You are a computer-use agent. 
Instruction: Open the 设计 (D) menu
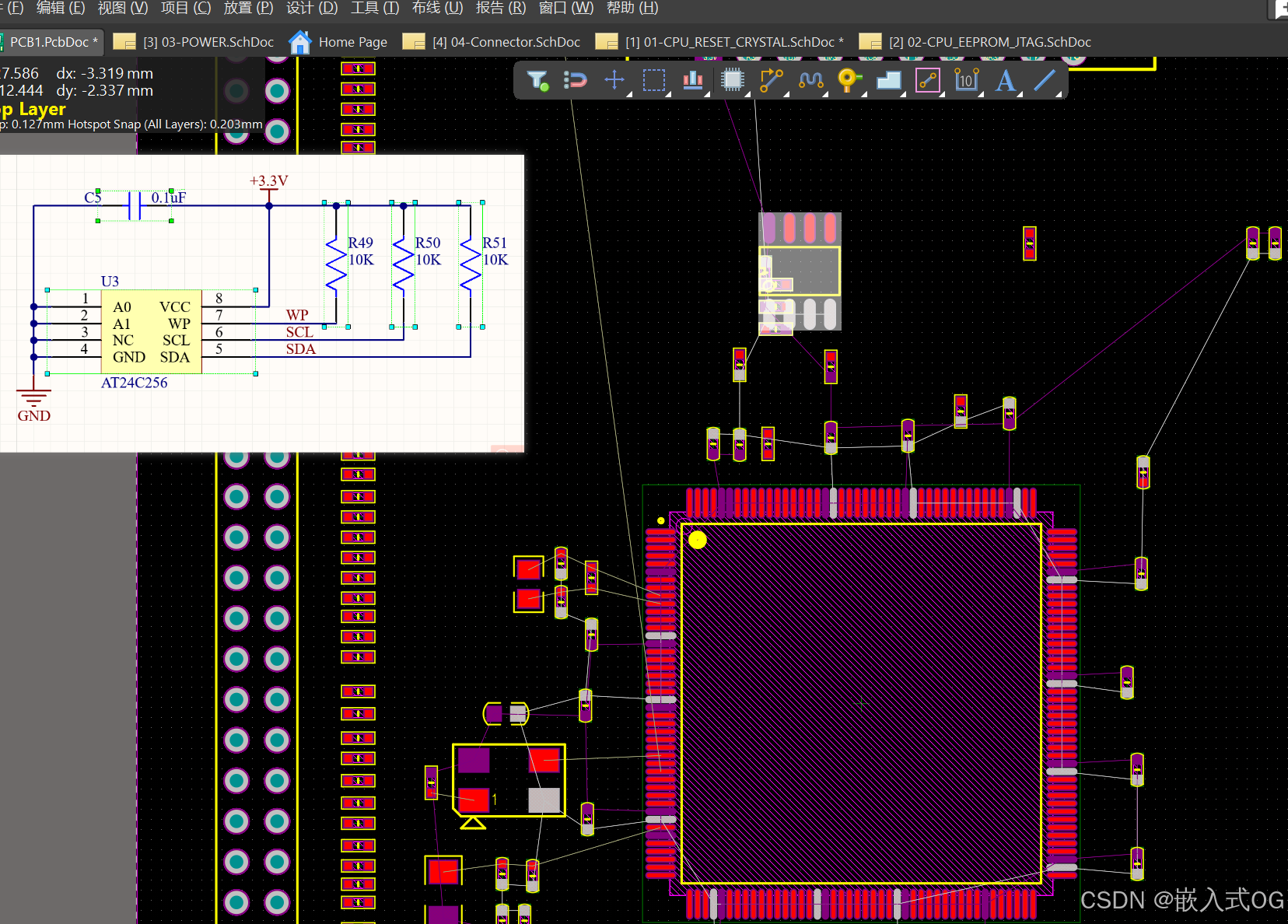[312, 8]
